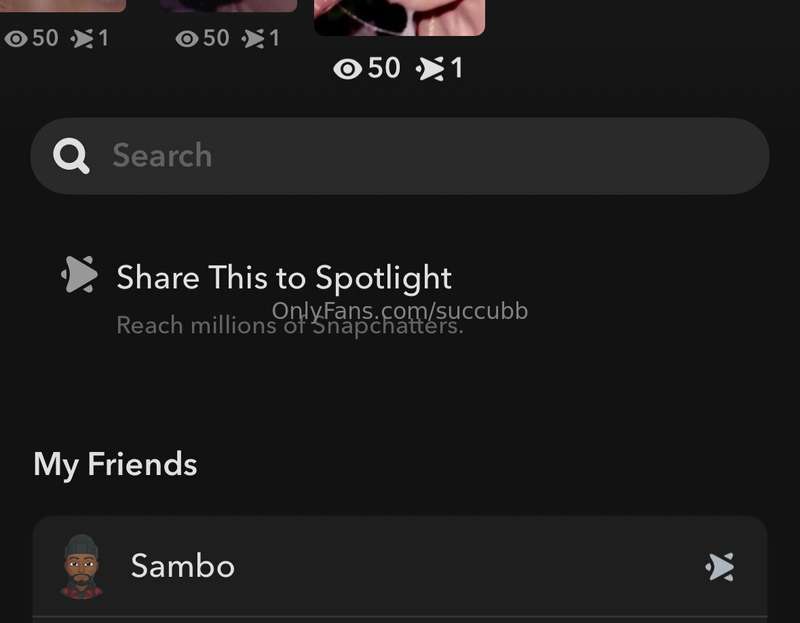Screen dimensions: 800x623
Task: Tap the magnifying glass search icon
Action: pos(71,156)
